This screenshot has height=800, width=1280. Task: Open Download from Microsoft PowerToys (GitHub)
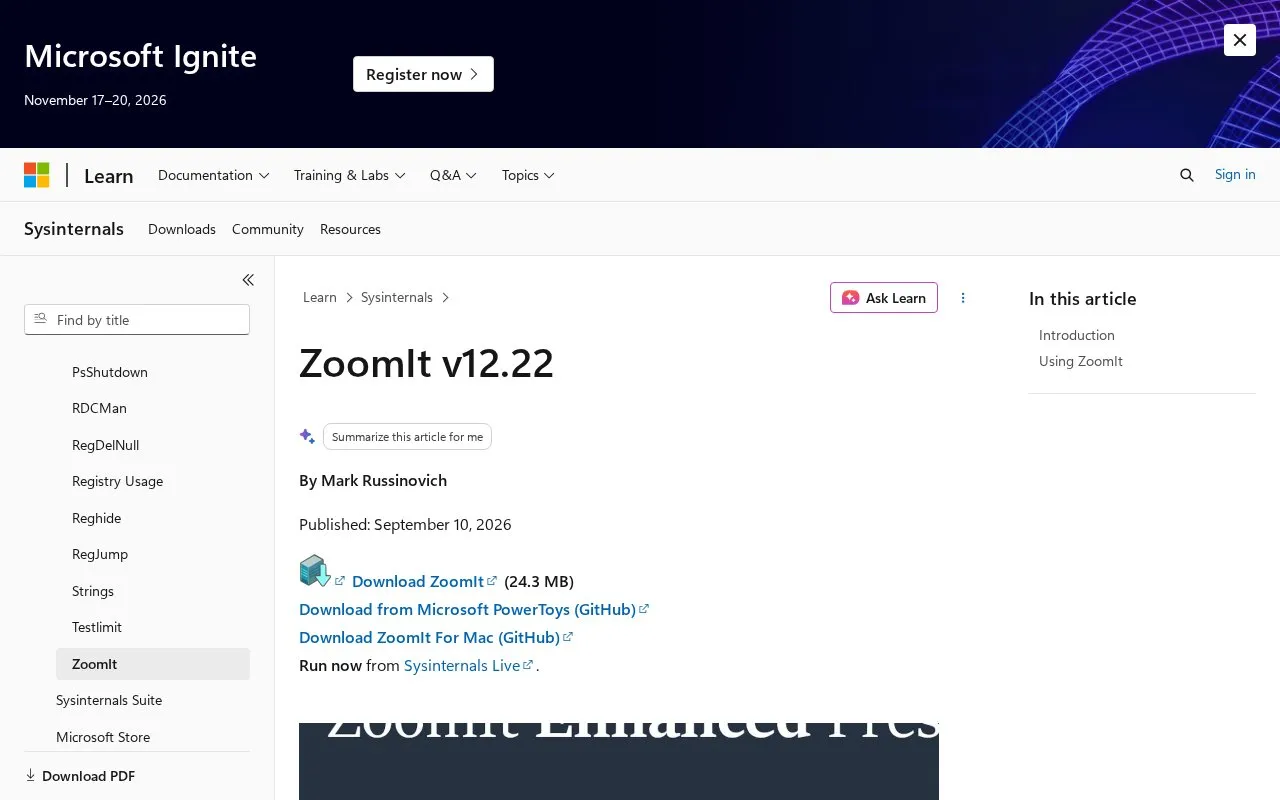(x=474, y=609)
